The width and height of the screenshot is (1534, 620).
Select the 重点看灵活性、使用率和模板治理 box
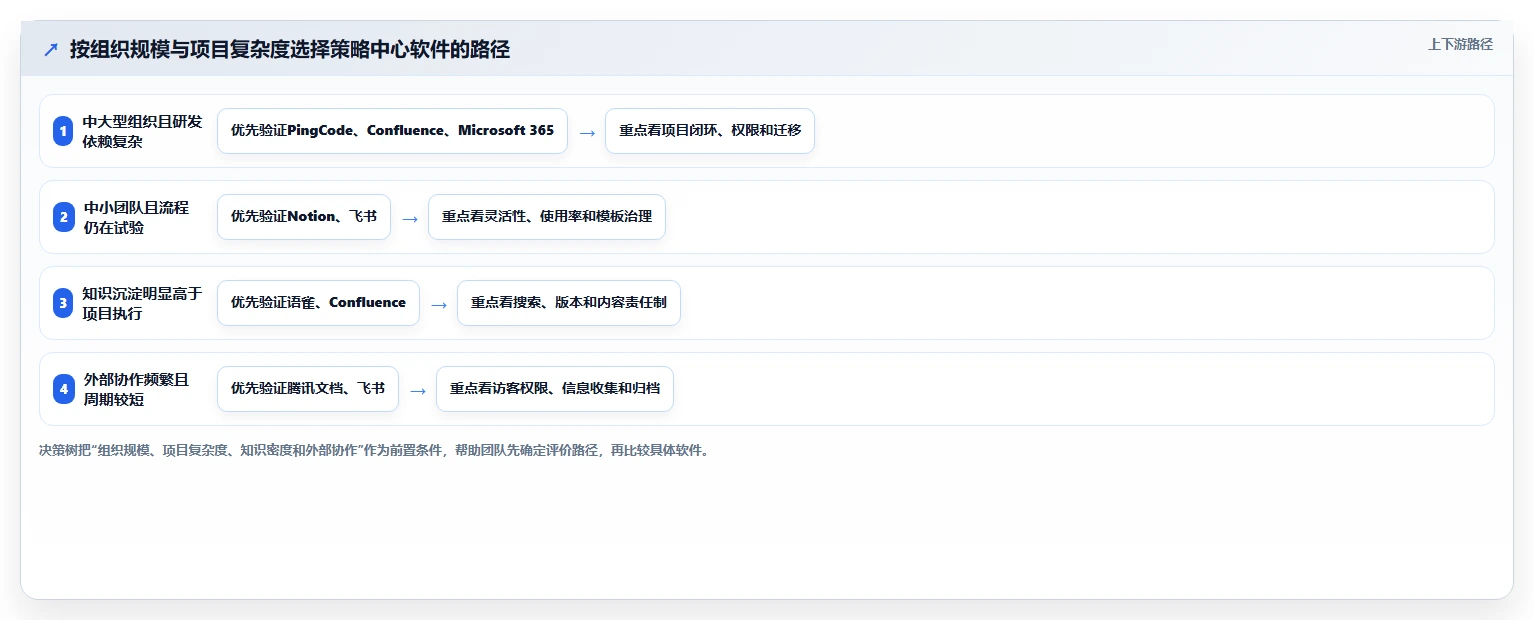pyautogui.click(x=547, y=217)
